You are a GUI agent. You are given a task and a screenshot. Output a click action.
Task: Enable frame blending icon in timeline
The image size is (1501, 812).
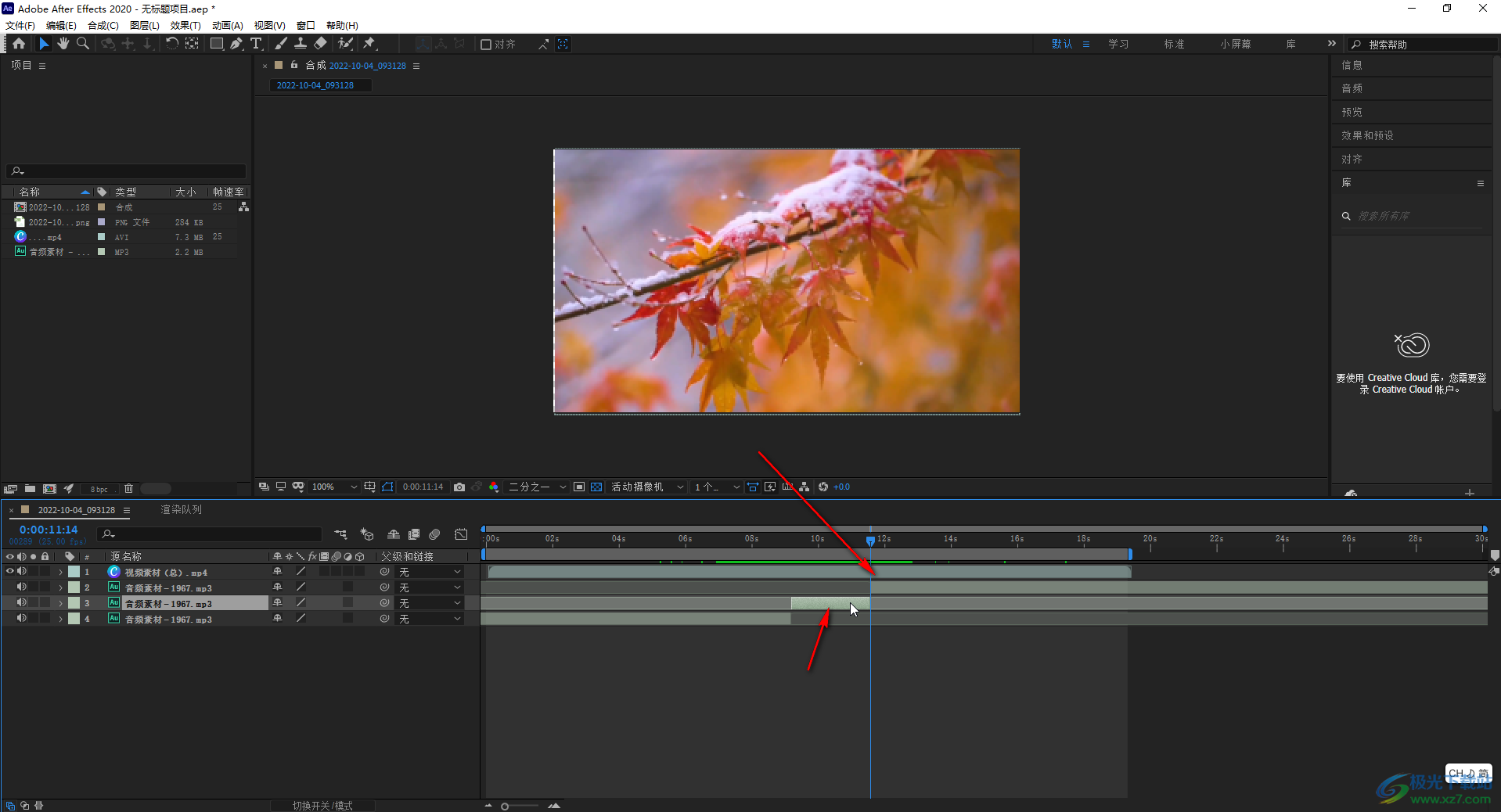pos(414,534)
